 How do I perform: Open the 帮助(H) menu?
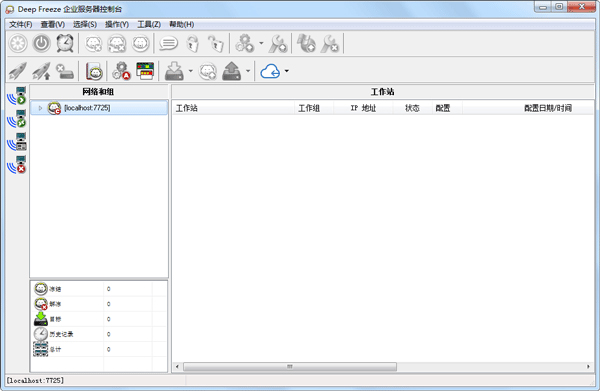point(182,24)
